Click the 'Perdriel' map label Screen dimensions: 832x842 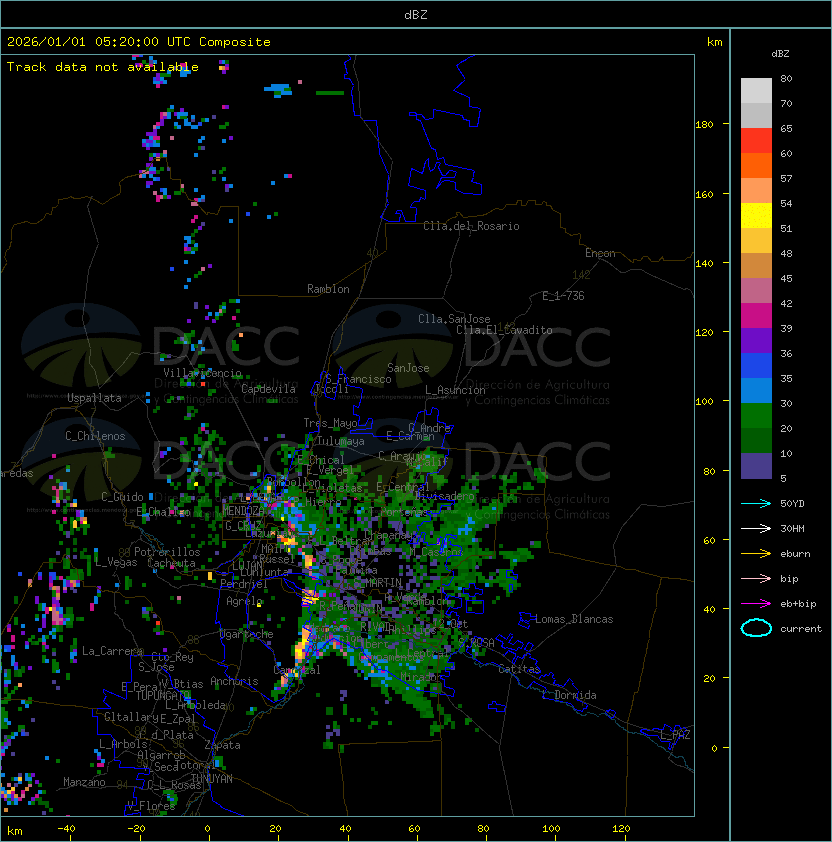244,584
